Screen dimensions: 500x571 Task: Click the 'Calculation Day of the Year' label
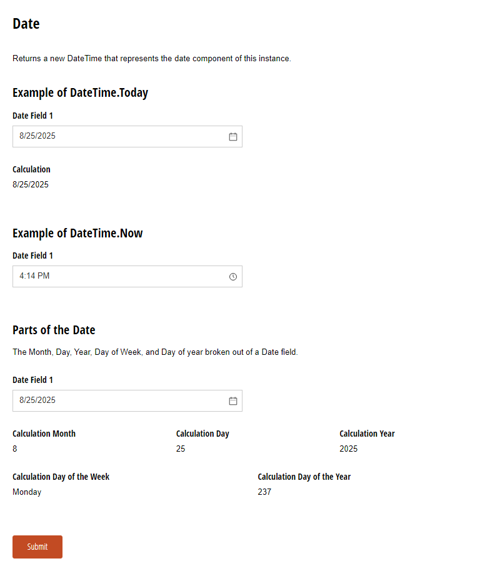pyautogui.click(x=304, y=477)
